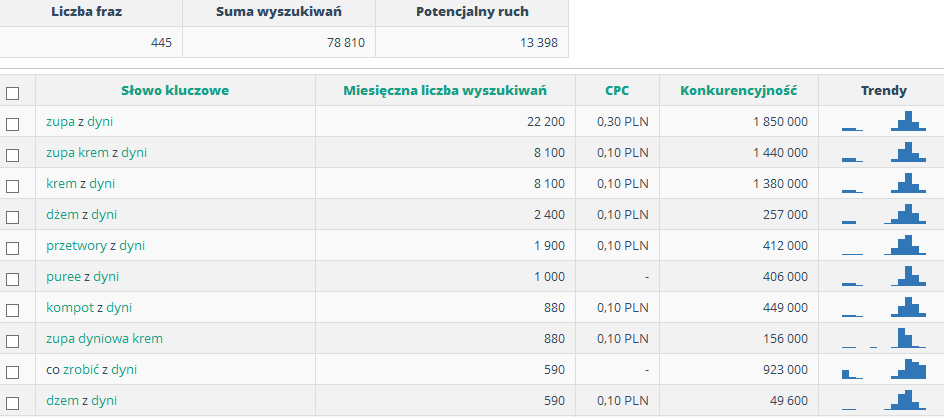Sort by Miesięczna liczba wyszukiwań header

coord(445,91)
